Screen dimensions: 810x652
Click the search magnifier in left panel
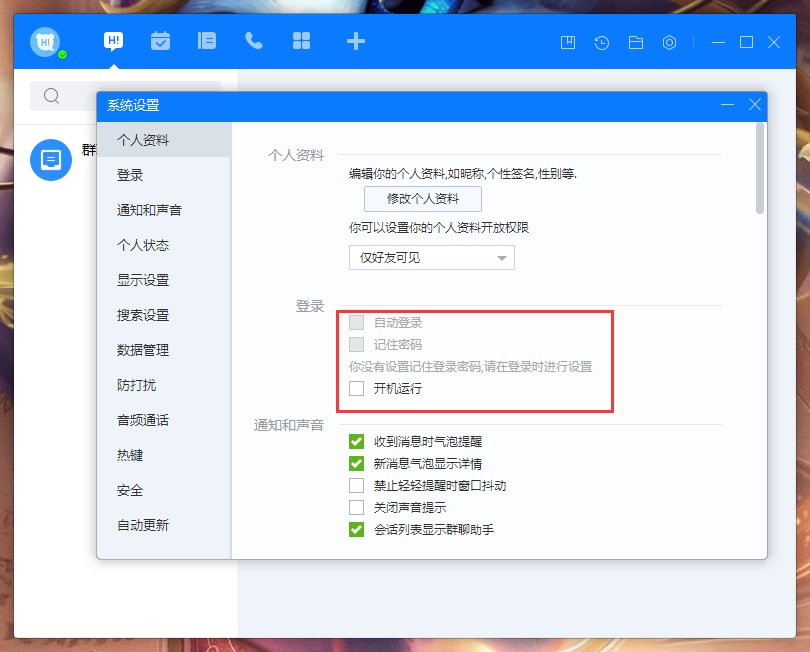pos(52,96)
